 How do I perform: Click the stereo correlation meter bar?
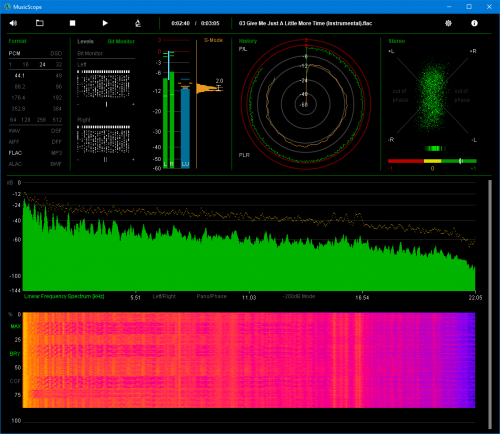click(x=432, y=161)
